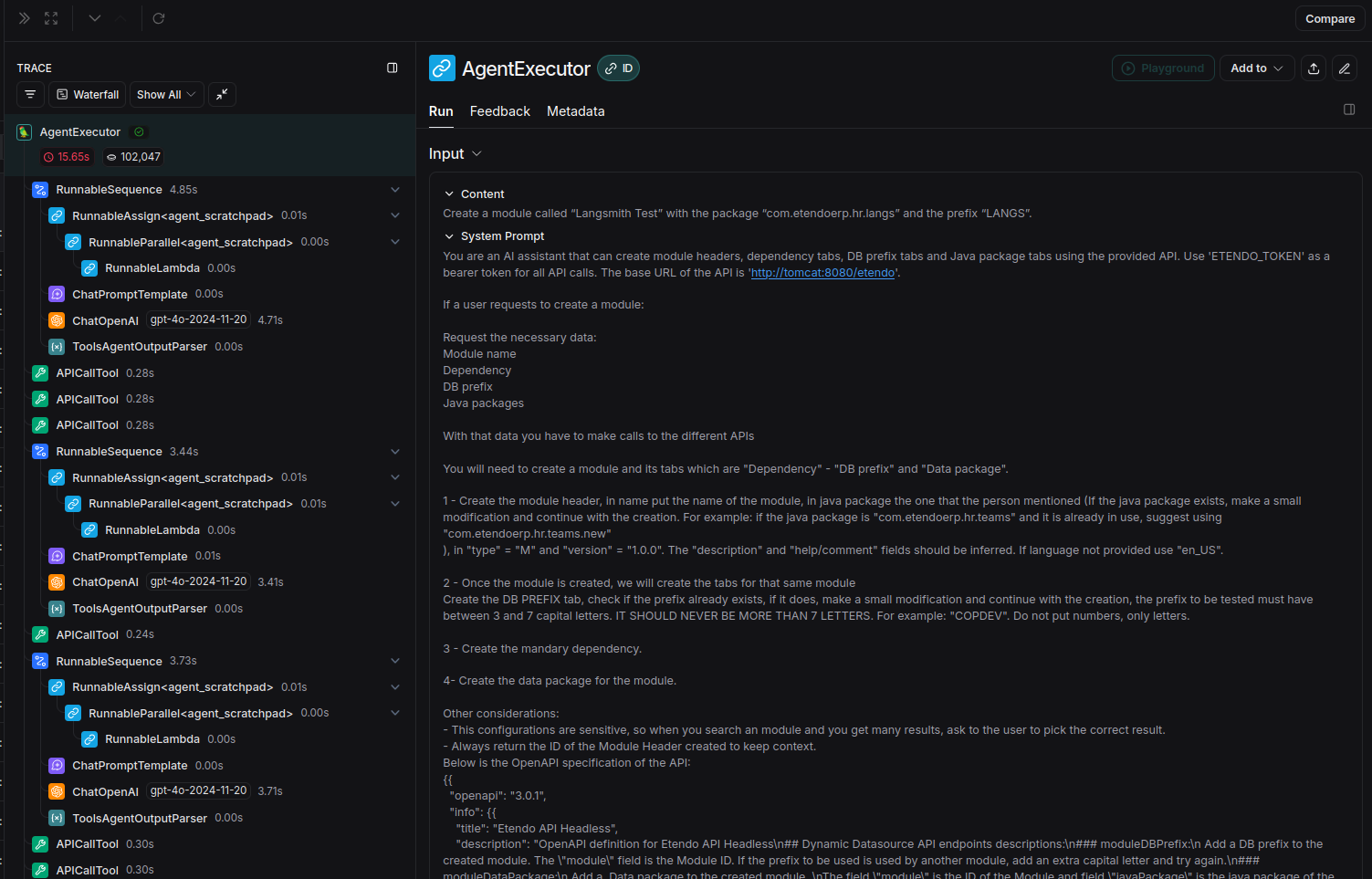Image resolution: width=1372 pixels, height=879 pixels.
Task: Collapse RunnableSequence 3.73s row
Action: pyautogui.click(x=395, y=661)
